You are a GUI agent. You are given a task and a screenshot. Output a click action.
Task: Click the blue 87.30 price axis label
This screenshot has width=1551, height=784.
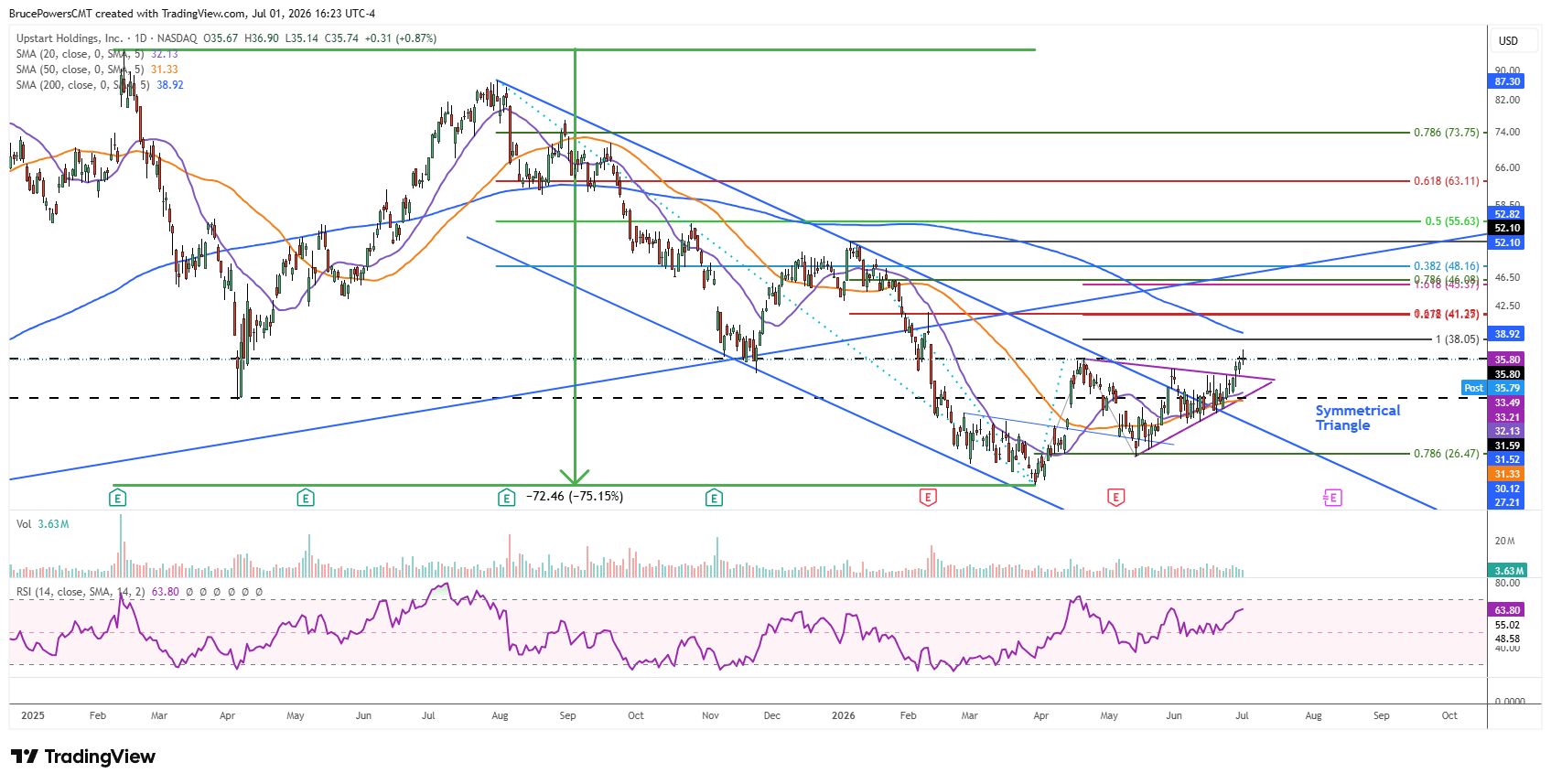[x=1507, y=81]
